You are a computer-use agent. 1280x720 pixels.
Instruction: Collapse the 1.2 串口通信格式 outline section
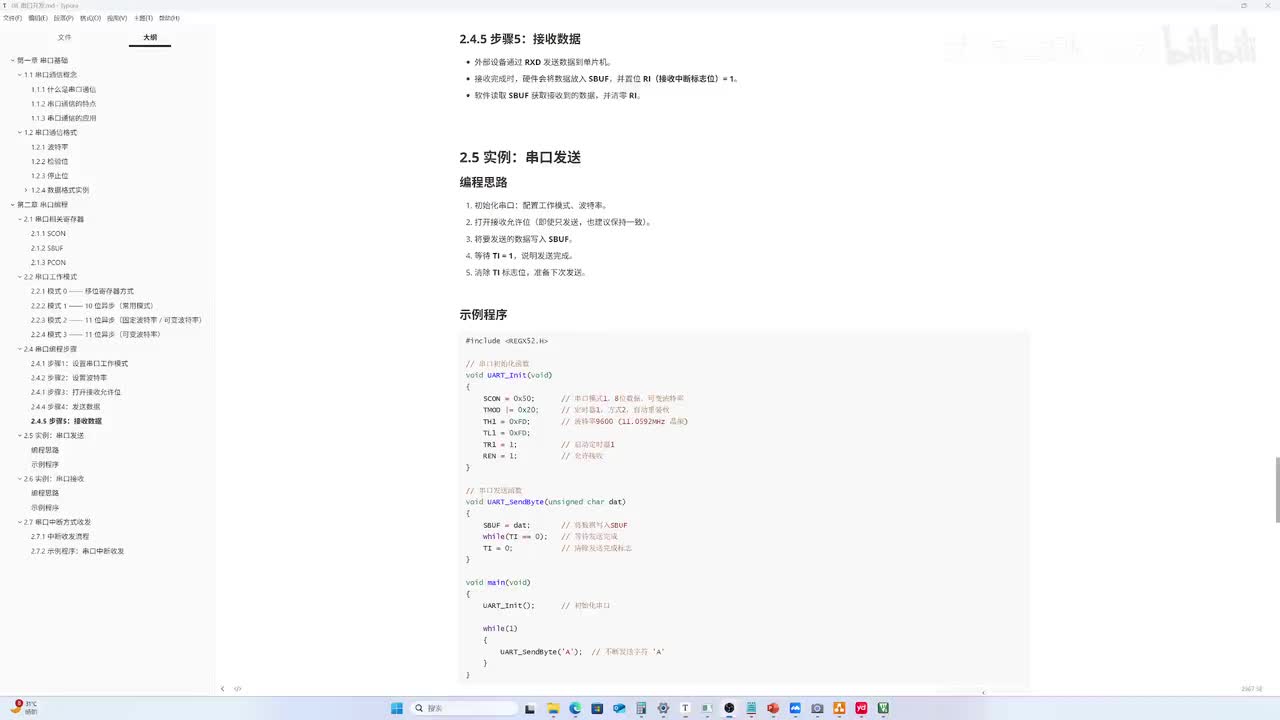(x=19, y=132)
